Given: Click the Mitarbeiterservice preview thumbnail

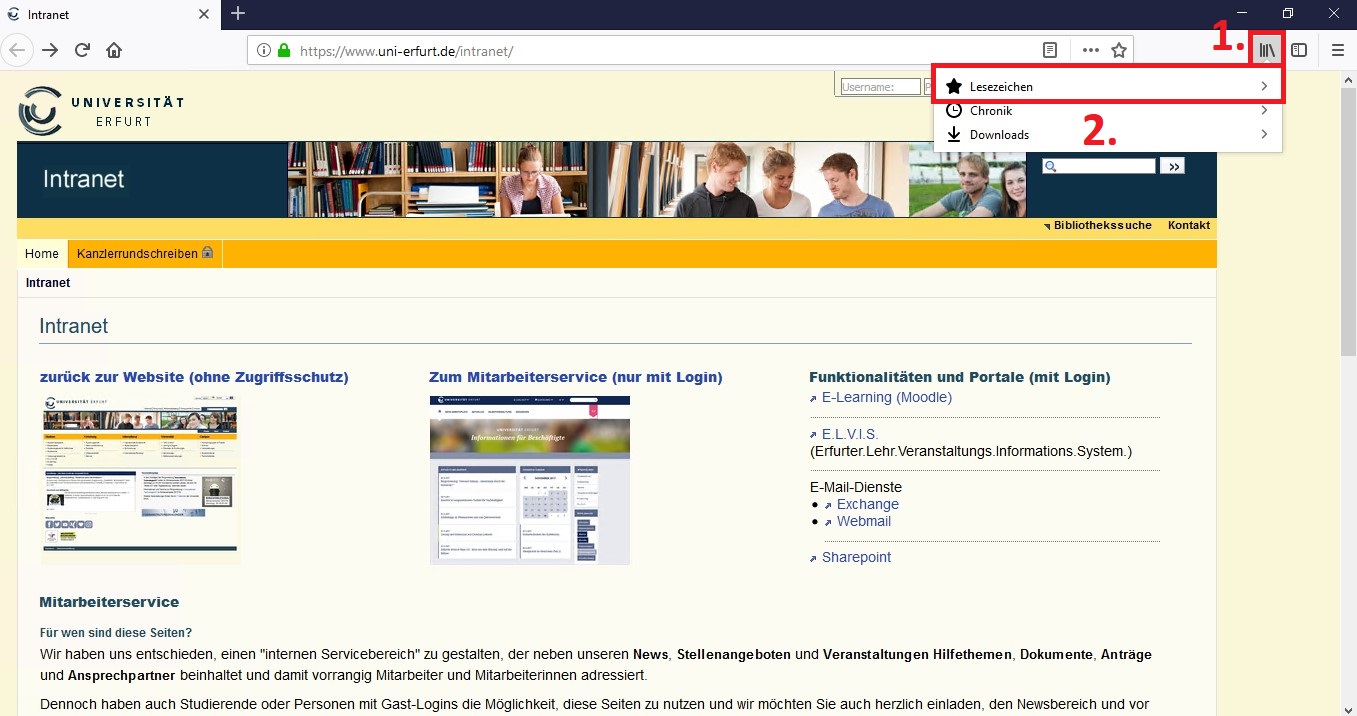Looking at the screenshot, I should pyautogui.click(x=530, y=480).
